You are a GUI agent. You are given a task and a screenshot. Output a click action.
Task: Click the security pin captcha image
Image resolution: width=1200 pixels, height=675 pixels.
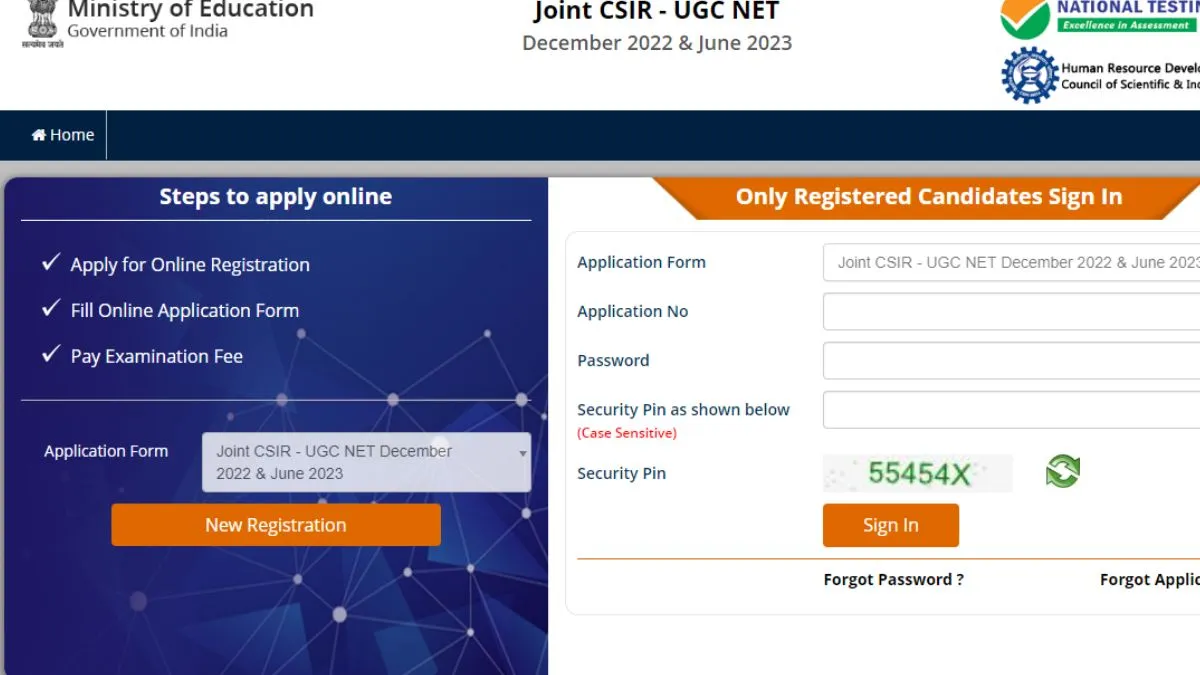pyautogui.click(x=918, y=473)
